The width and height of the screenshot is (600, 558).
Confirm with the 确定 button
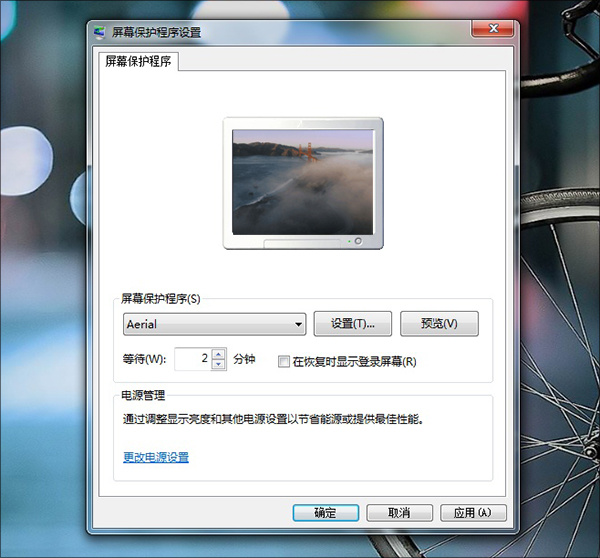[326, 513]
